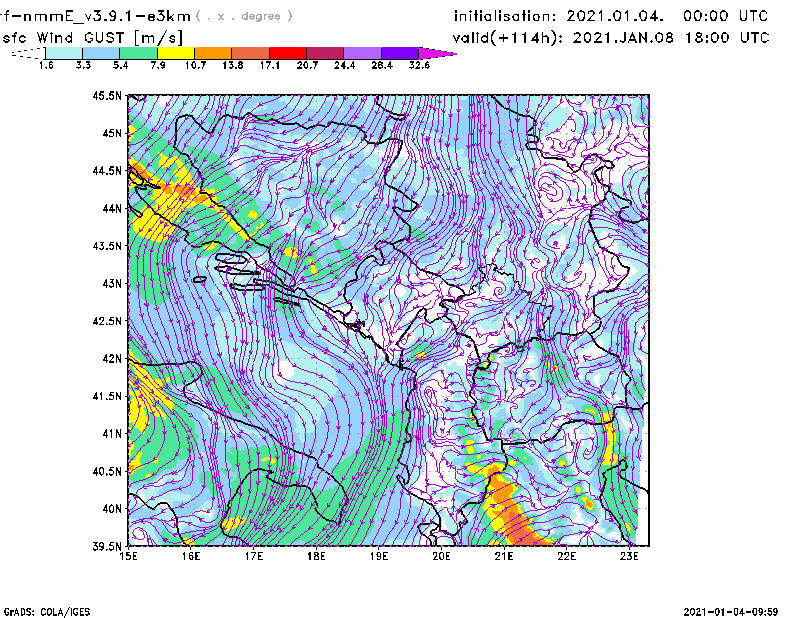This screenshot has width=800, height=618.
Task: Click the 22E longitude label
Action: 567,556
